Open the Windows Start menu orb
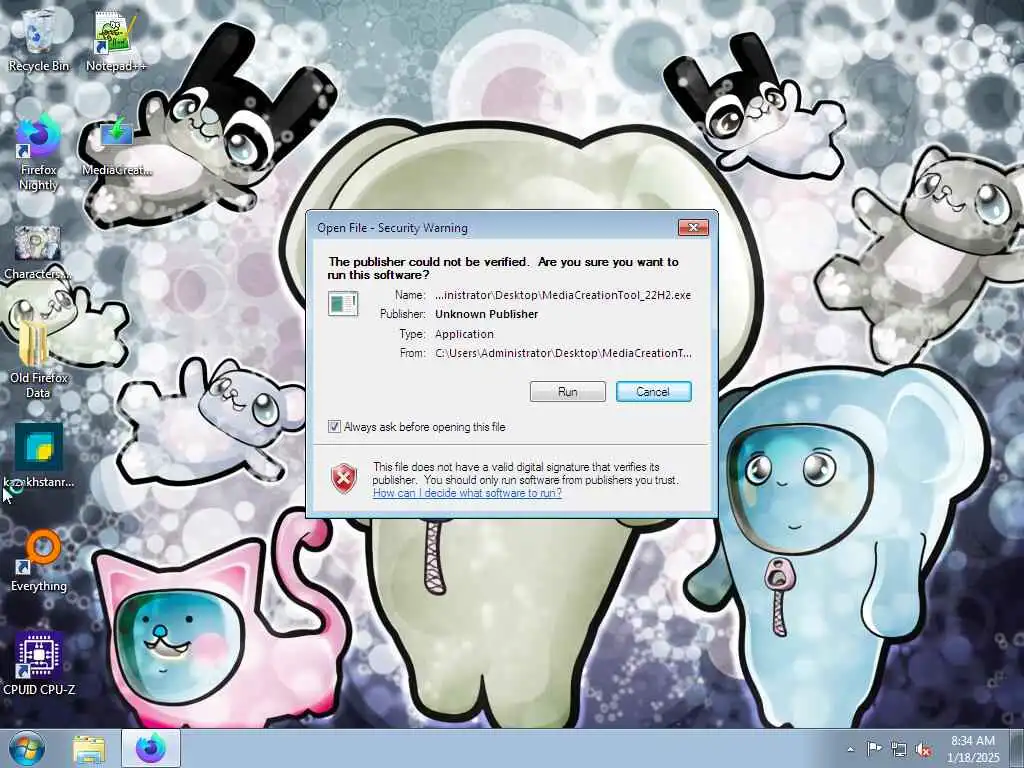Viewport: 1024px width, 768px height. pos(27,748)
